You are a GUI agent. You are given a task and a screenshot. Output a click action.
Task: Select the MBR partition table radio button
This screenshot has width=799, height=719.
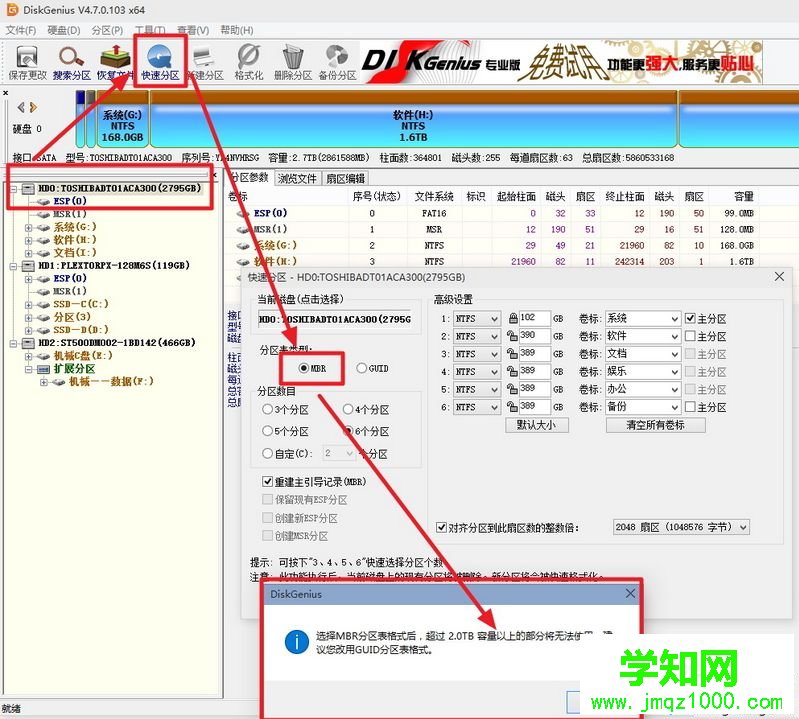(312, 368)
